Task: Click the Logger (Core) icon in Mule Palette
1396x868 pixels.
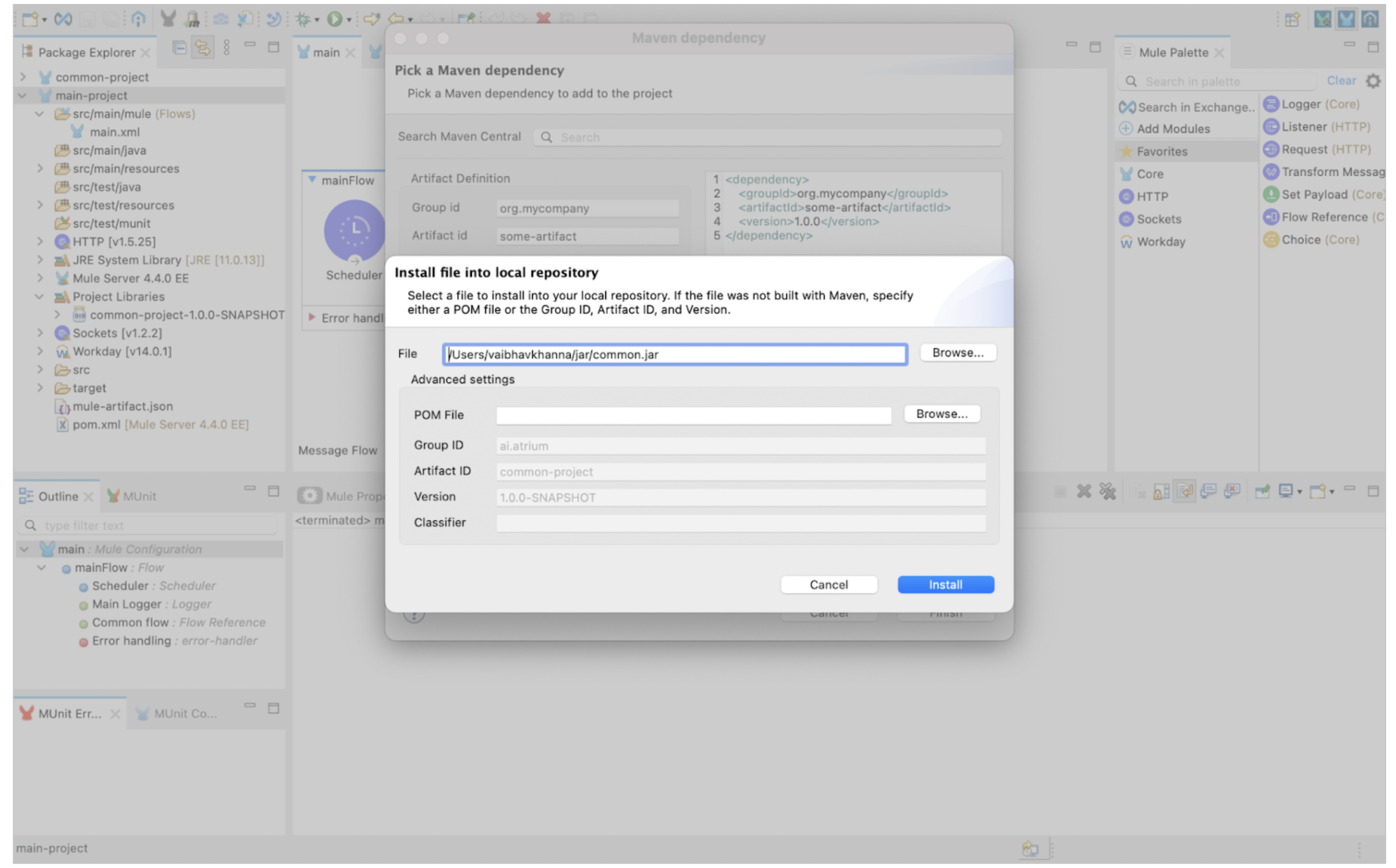Action: click(x=1272, y=104)
